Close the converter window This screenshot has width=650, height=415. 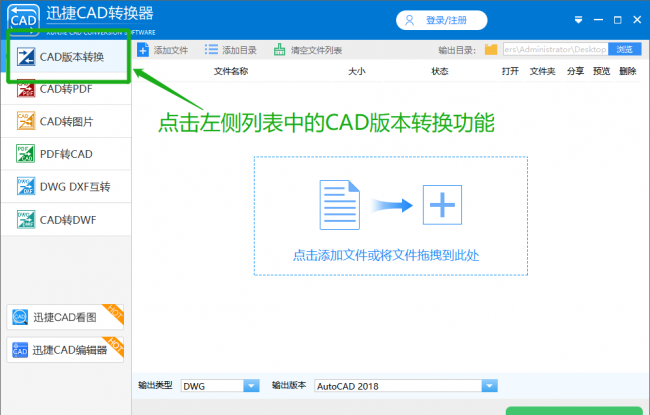coord(637,20)
